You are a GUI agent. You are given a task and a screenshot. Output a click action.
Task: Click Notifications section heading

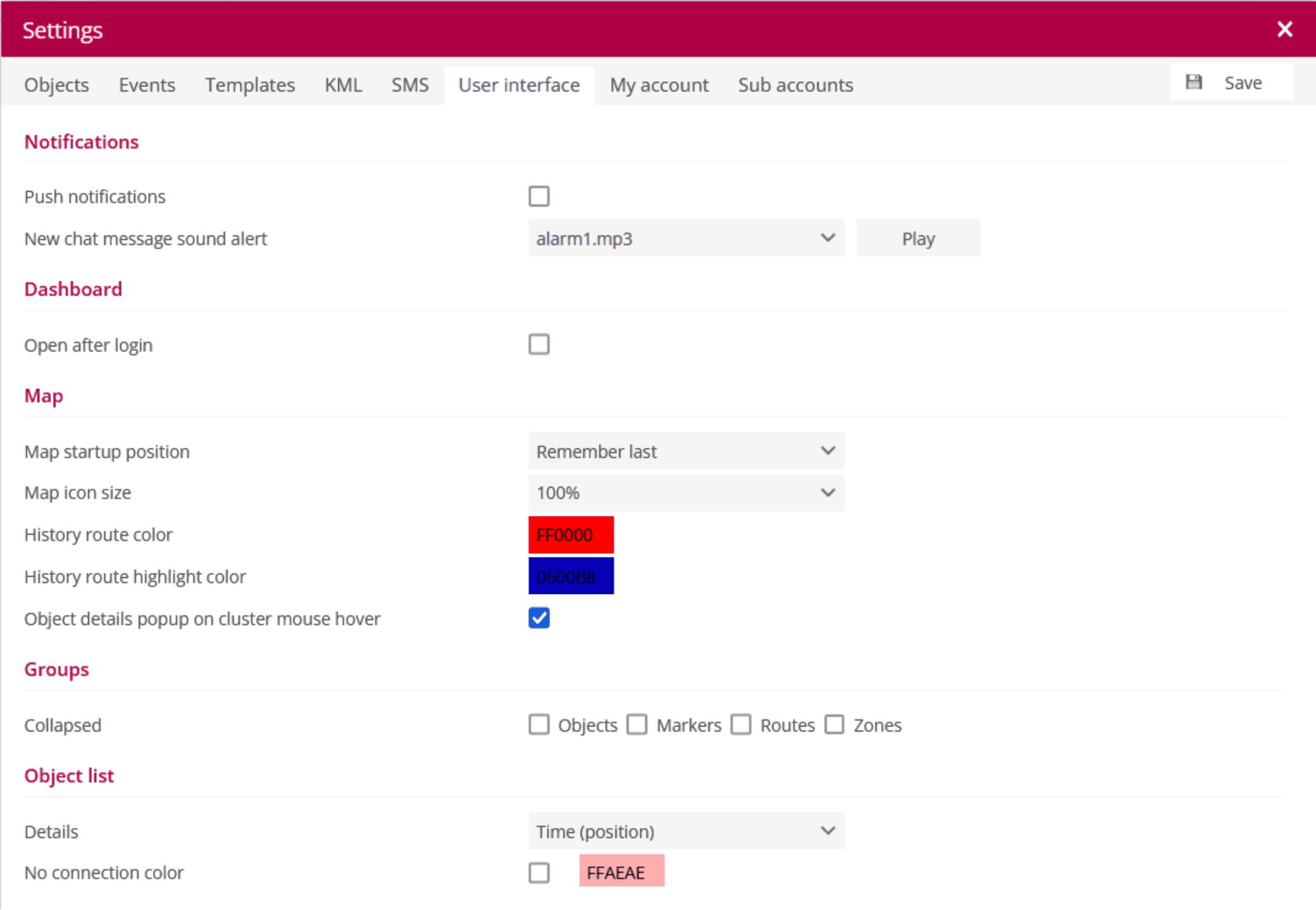[x=82, y=142]
